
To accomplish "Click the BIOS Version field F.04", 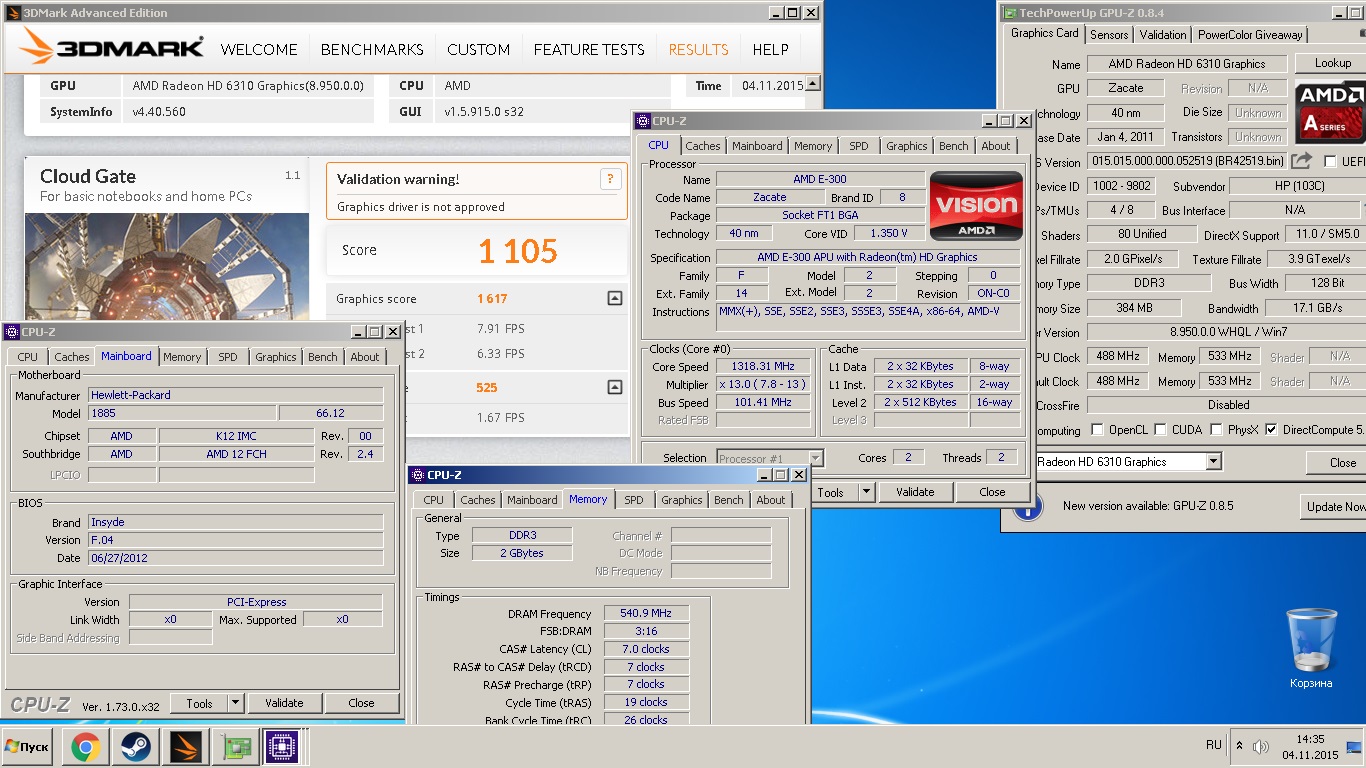I will [x=235, y=540].
